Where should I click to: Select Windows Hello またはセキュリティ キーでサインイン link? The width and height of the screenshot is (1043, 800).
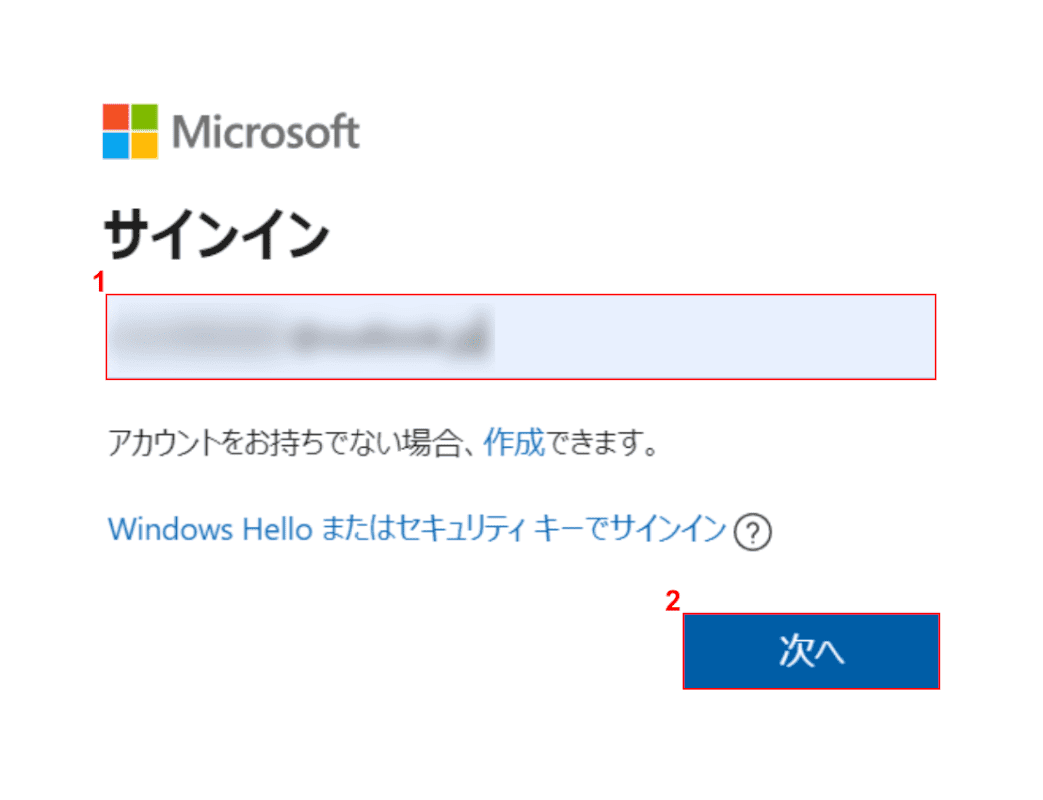[x=417, y=529]
